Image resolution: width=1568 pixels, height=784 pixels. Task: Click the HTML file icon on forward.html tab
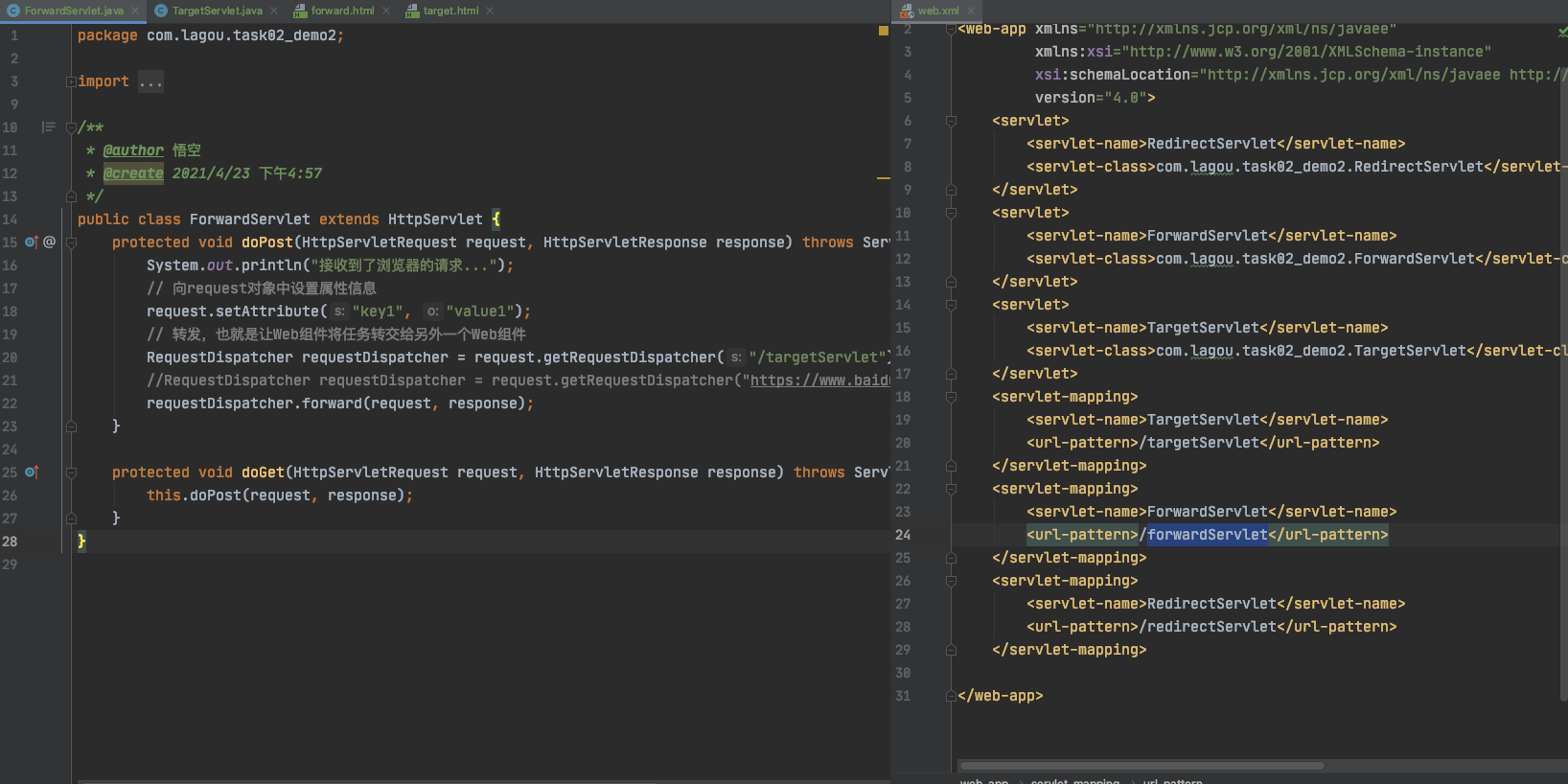300,11
